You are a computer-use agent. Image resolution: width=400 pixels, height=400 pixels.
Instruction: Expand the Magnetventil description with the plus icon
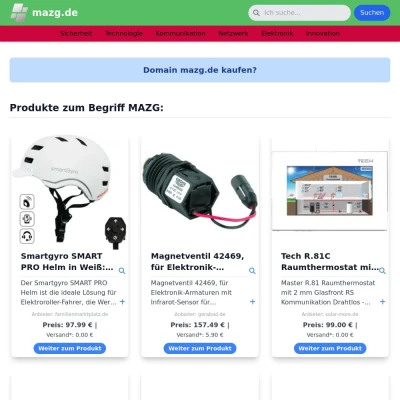(x=252, y=302)
